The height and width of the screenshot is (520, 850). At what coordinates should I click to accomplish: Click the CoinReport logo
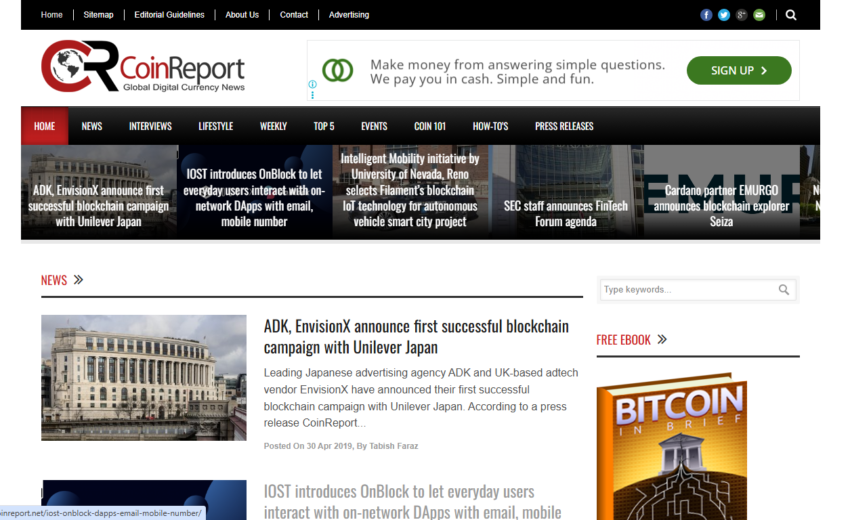click(143, 66)
